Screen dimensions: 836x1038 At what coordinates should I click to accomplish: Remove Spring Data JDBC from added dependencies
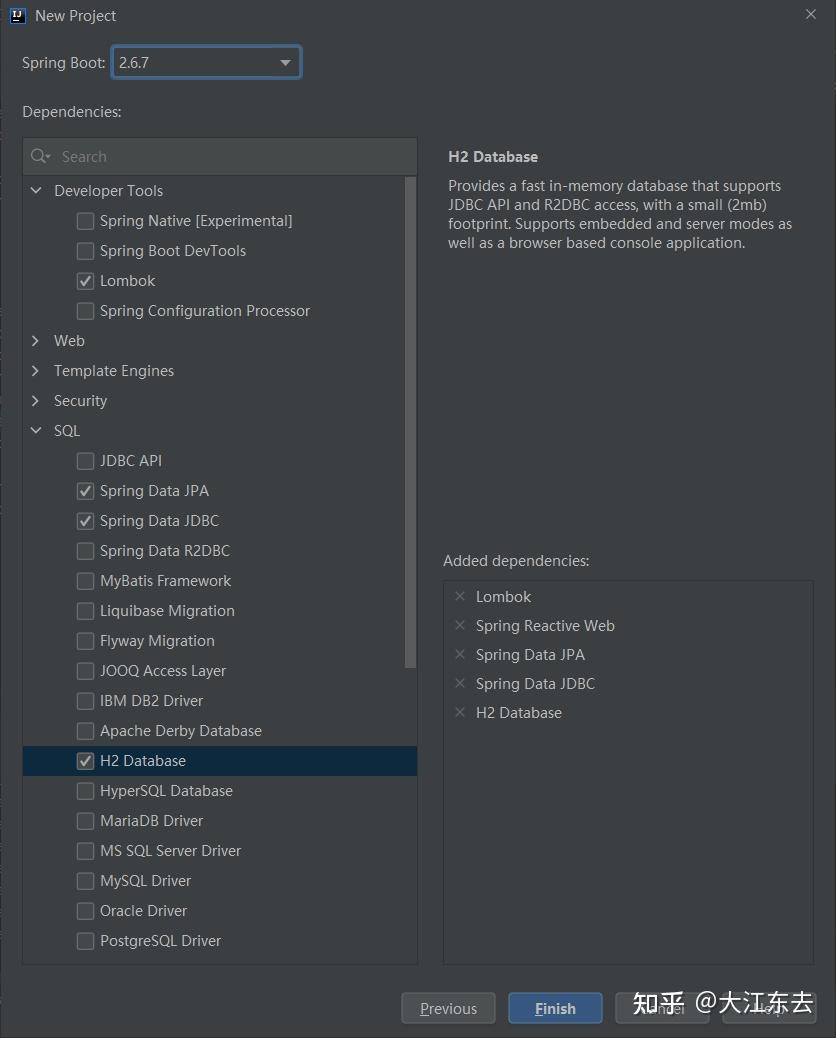coord(460,684)
